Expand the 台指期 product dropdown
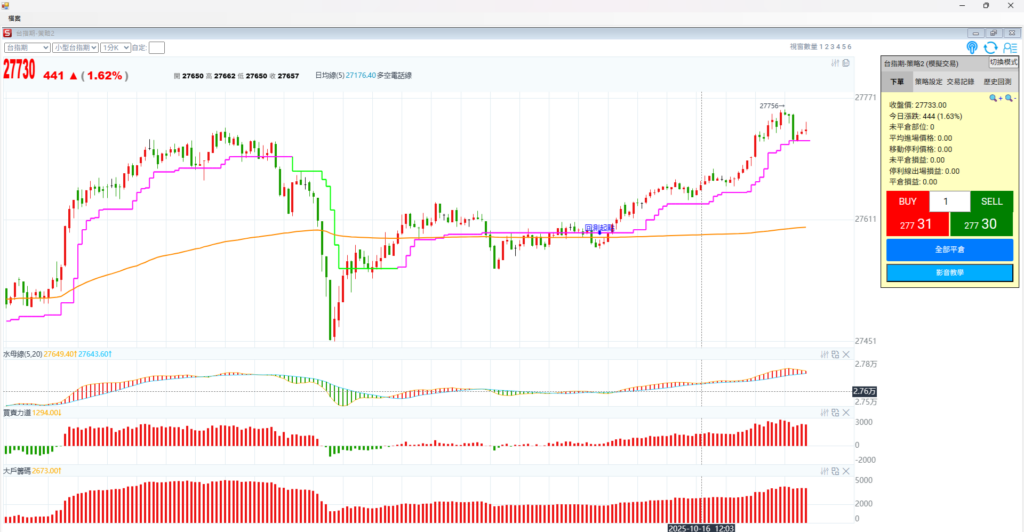Screen dimensions: 1024x532 point(27,47)
